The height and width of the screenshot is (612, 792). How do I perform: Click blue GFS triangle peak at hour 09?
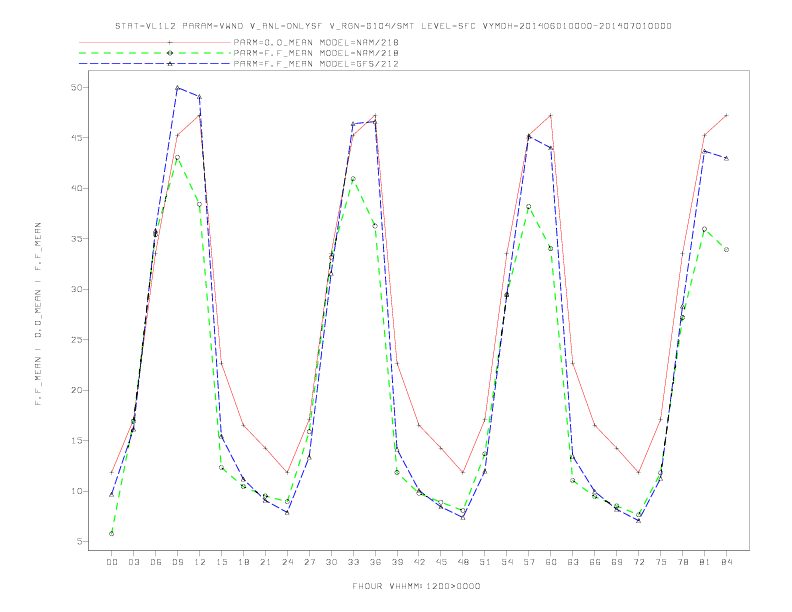point(177,88)
